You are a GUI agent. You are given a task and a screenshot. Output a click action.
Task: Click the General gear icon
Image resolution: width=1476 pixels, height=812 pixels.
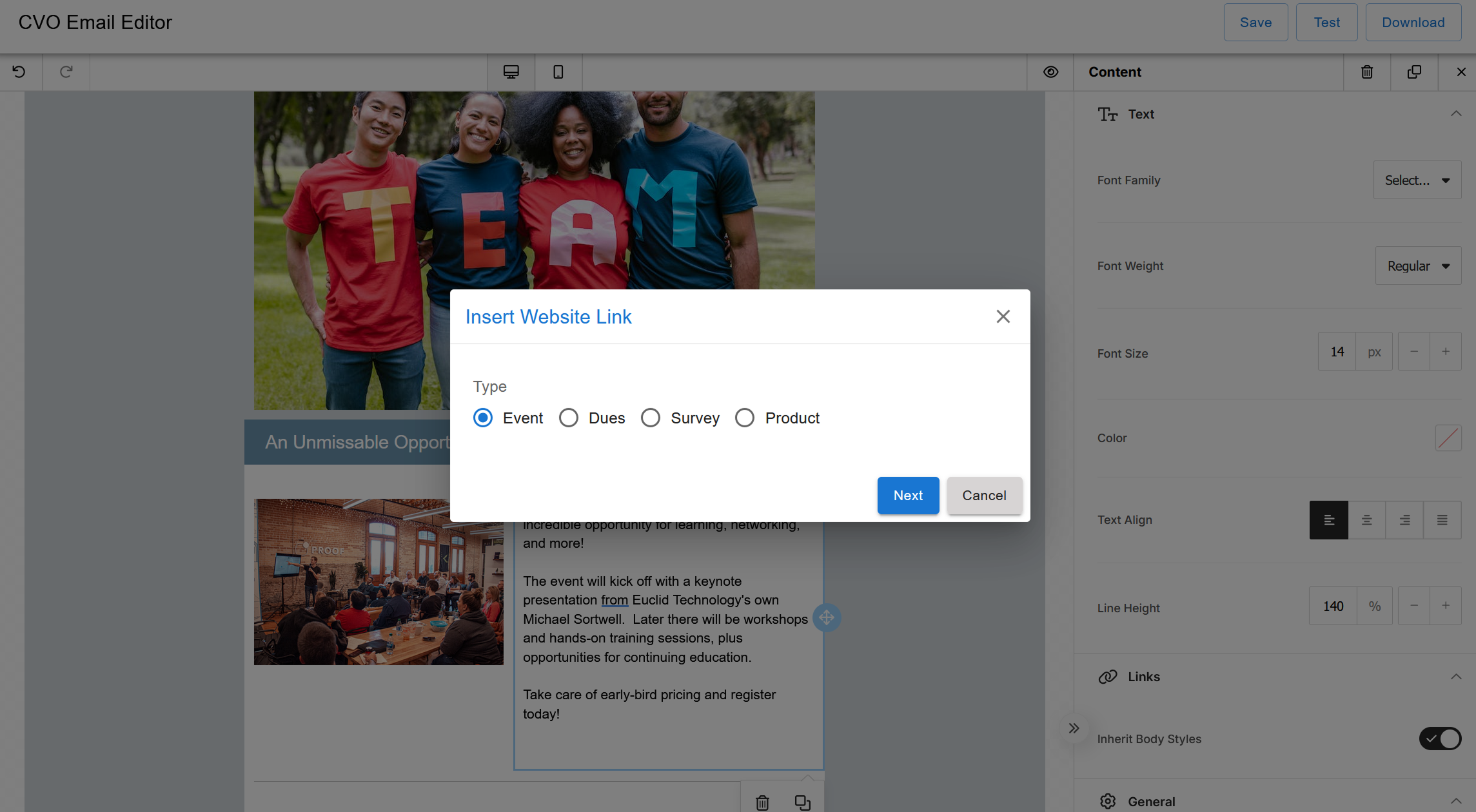pyautogui.click(x=1108, y=801)
